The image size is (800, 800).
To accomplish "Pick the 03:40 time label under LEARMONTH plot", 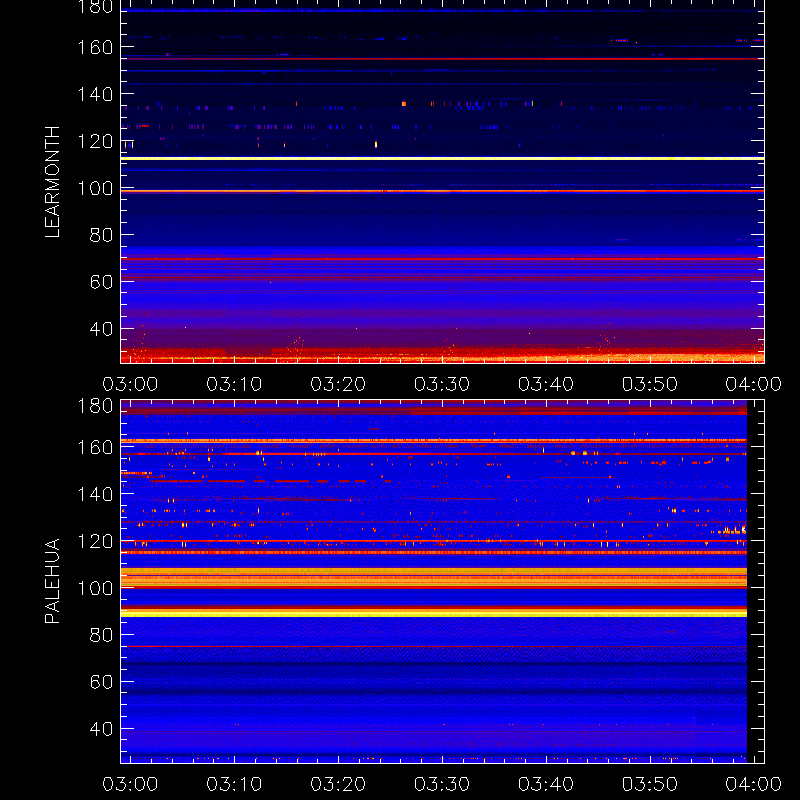I will [x=546, y=384].
